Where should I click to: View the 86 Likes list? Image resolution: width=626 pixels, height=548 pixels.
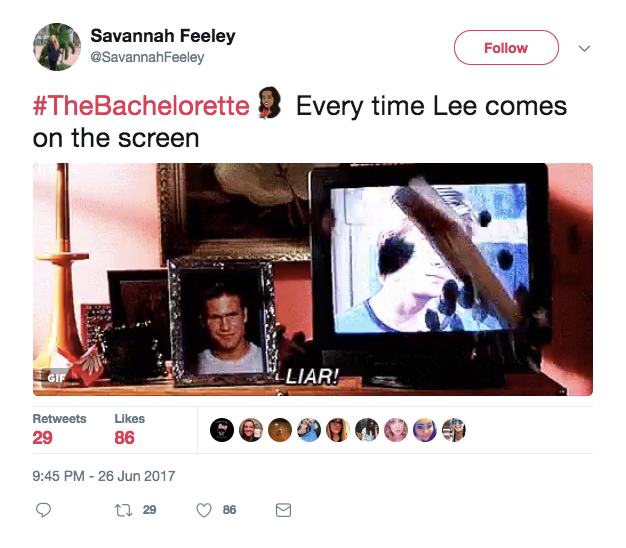129,429
